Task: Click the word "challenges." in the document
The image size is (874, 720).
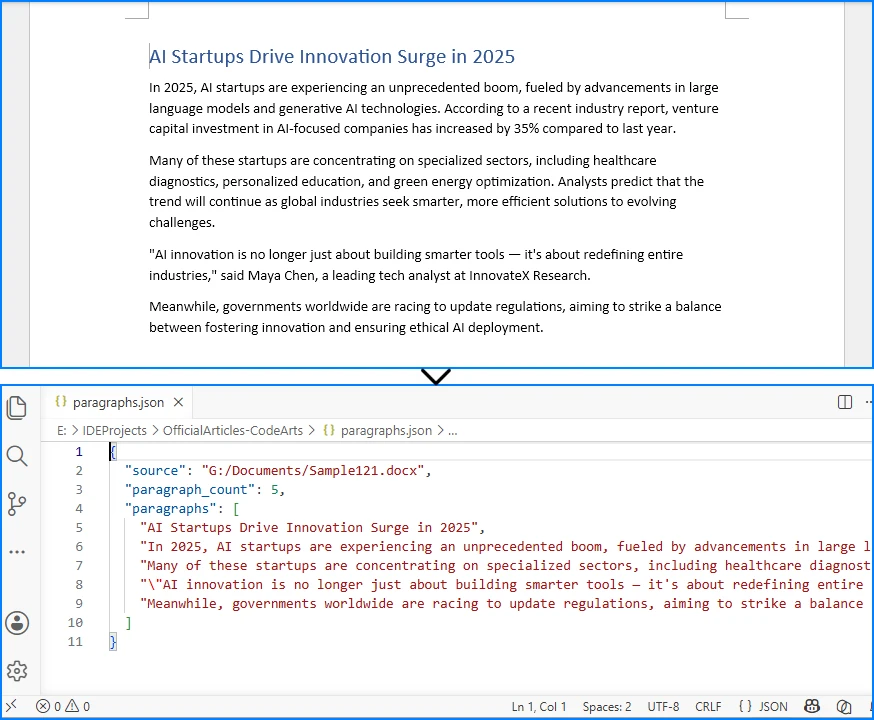Action: (x=182, y=222)
